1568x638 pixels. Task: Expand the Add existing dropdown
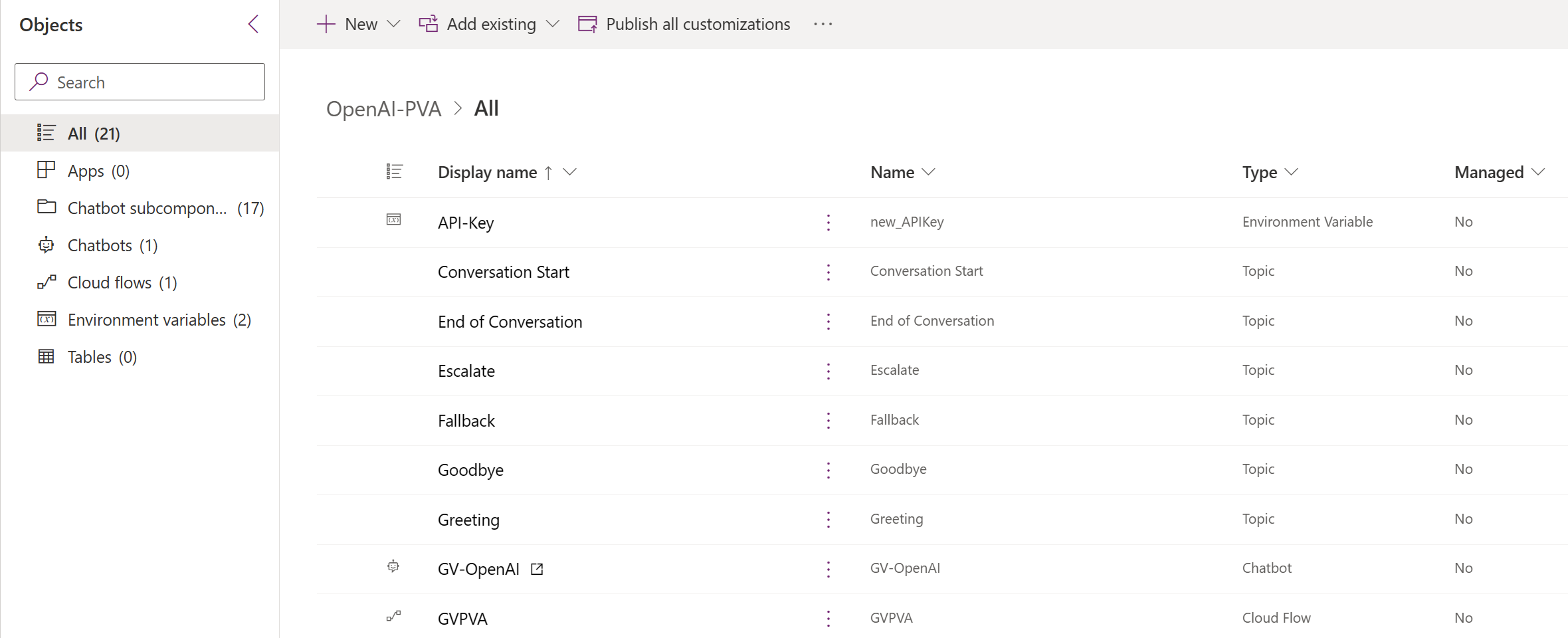point(552,25)
